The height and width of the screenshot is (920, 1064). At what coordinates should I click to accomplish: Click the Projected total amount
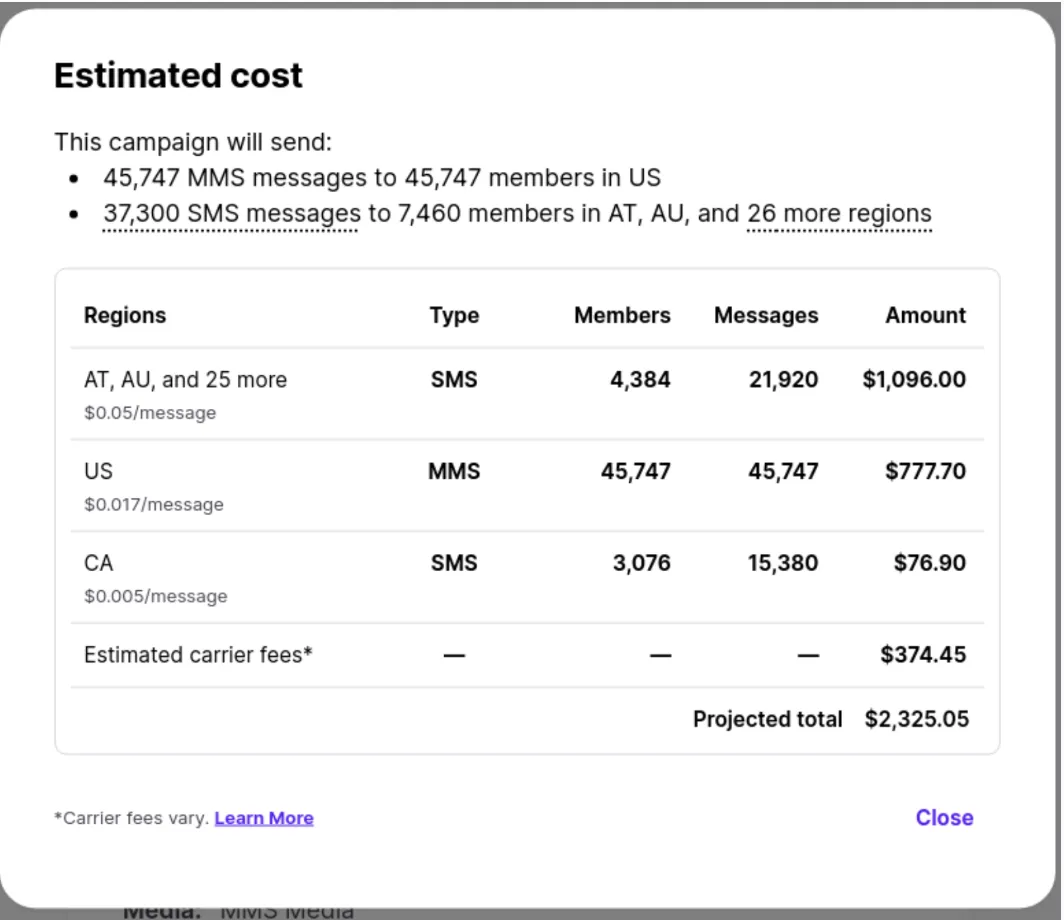click(x=916, y=719)
